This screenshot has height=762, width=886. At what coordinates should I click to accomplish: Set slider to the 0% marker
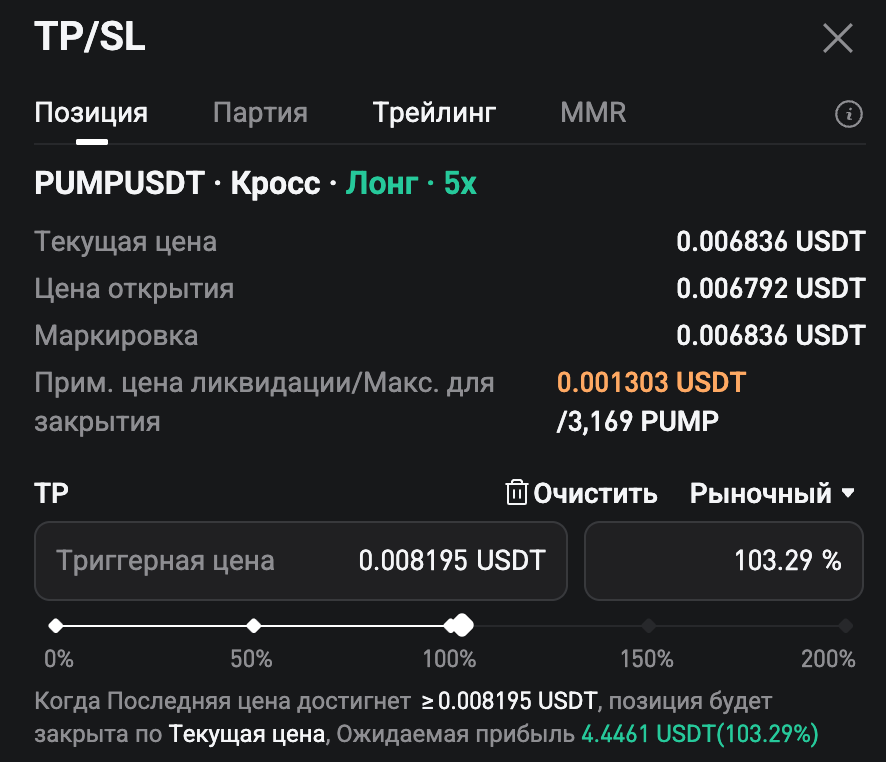coord(56,626)
